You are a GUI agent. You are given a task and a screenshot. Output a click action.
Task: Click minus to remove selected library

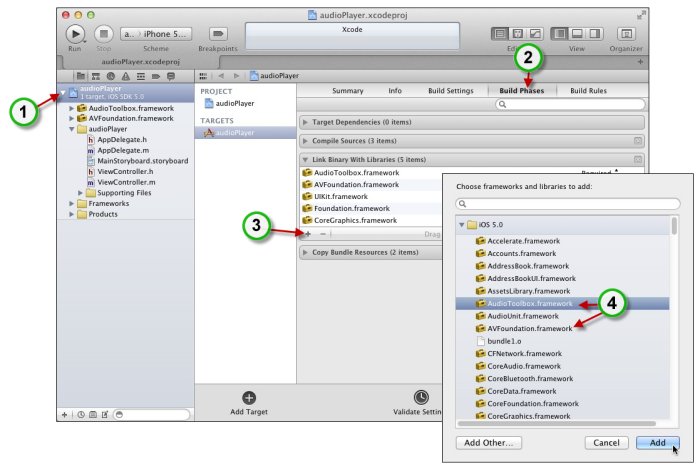click(323, 233)
